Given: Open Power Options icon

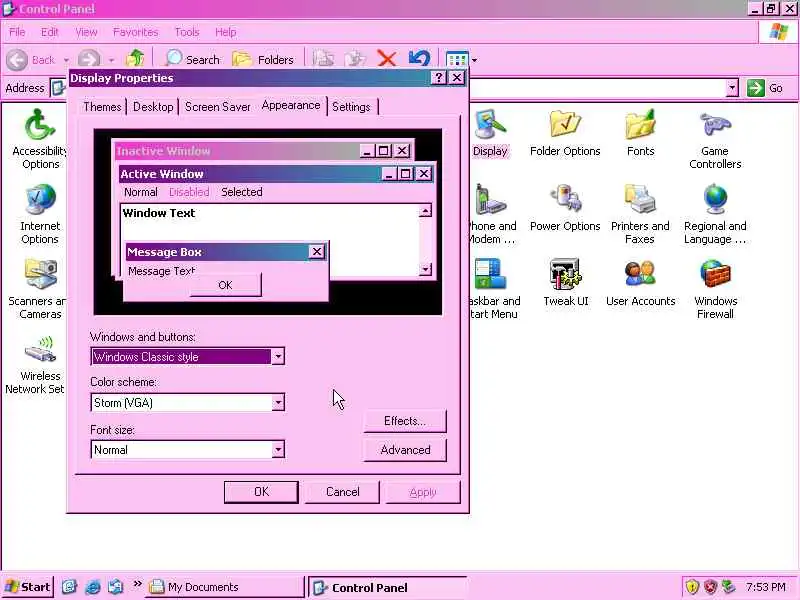Looking at the screenshot, I should [x=565, y=208].
